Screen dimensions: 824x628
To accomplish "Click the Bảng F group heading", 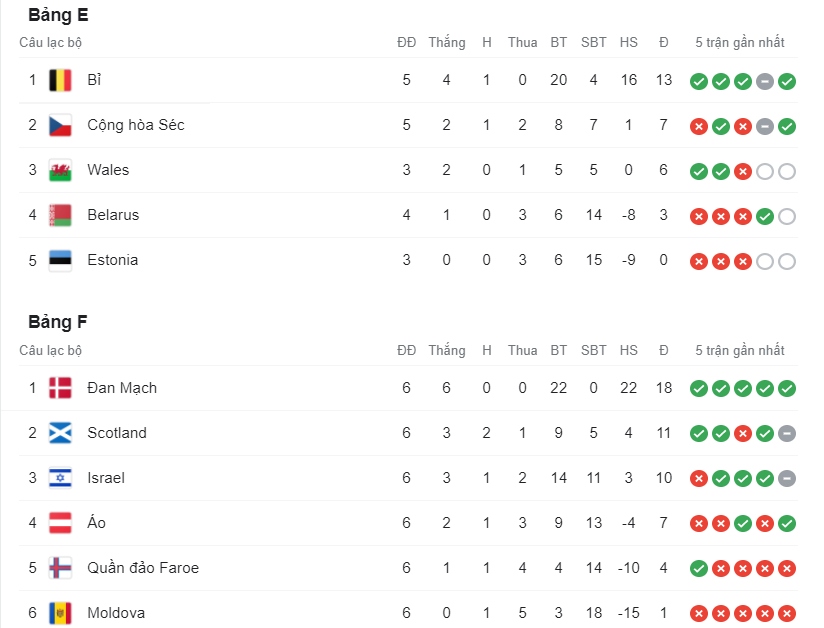I will 58,322.
